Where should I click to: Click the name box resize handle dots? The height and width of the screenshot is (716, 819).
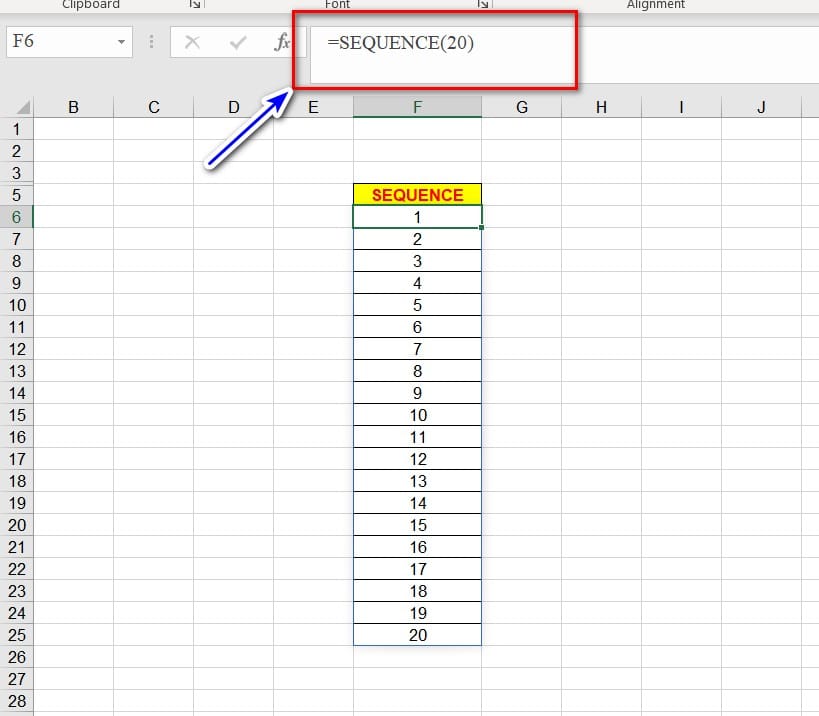(x=151, y=42)
